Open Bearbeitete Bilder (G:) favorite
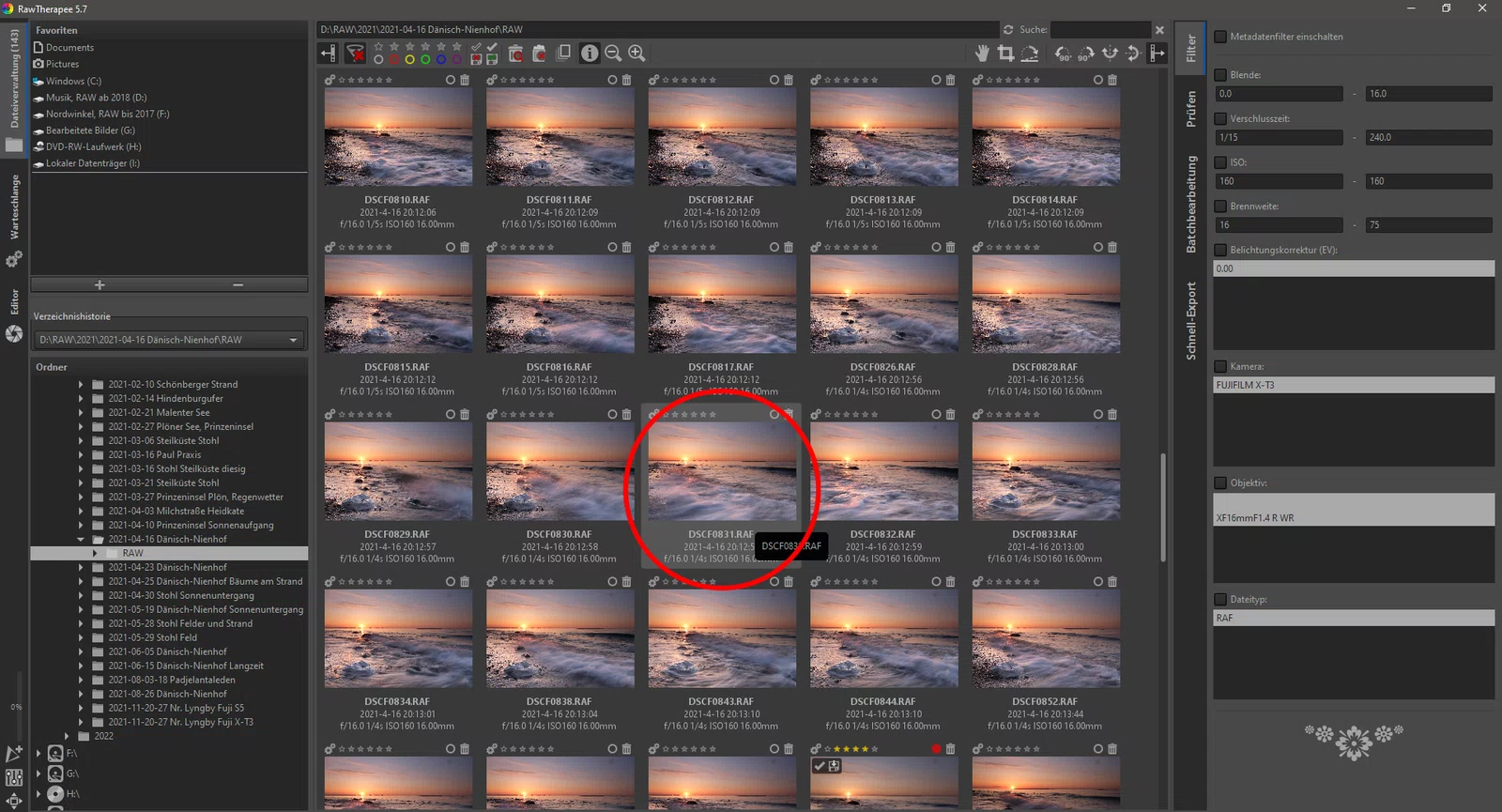Screen dimensions: 1502x812 point(90,130)
